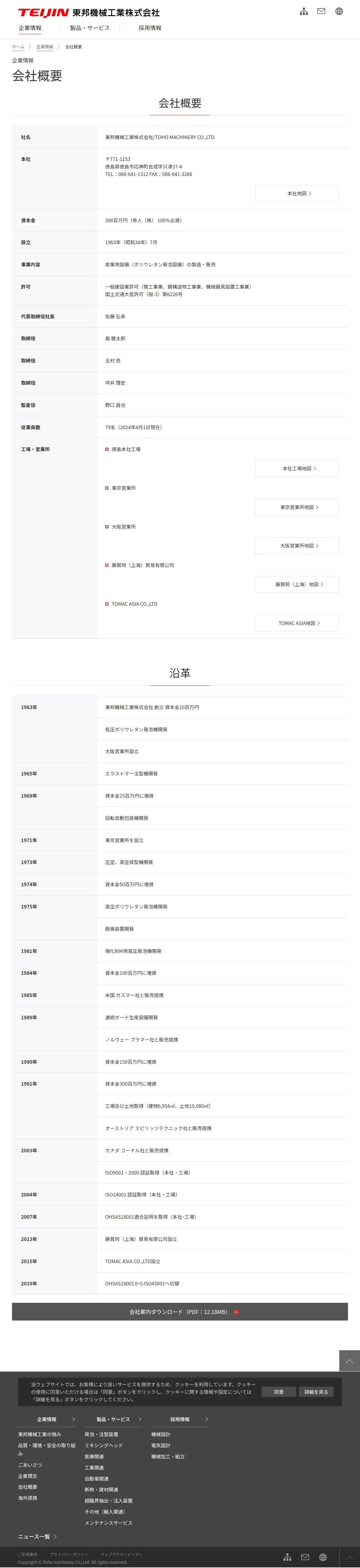Open footer link 発泡・注型装置
The width and height of the screenshot is (360, 1568).
click(x=102, y=1435)
